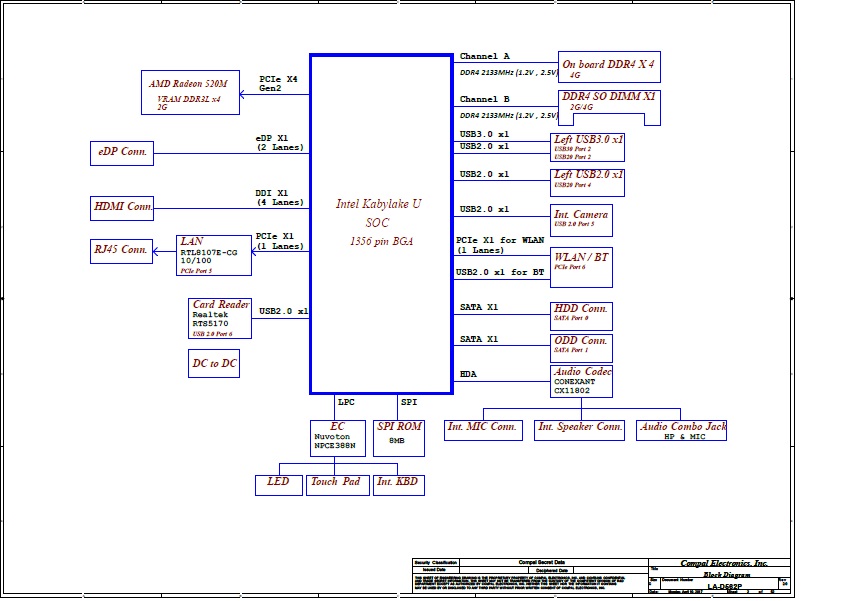Click the ODD Conn. block
This screenshot has width=851, height=601.
[581, 348]
